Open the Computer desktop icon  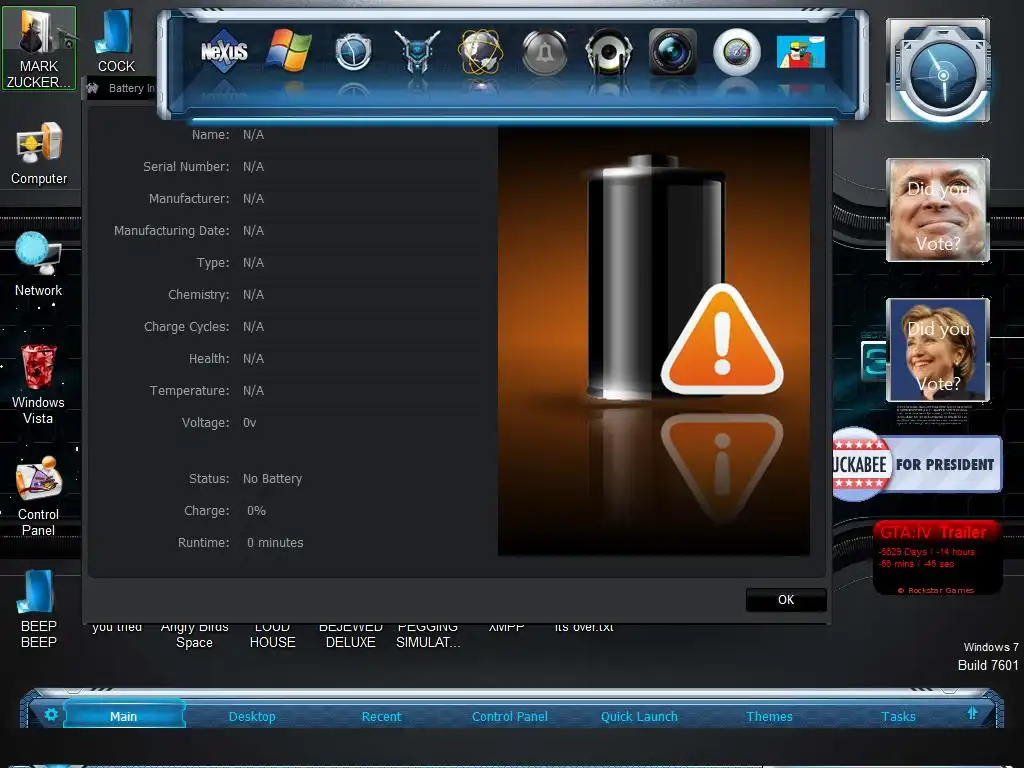[x=39, y=153]
